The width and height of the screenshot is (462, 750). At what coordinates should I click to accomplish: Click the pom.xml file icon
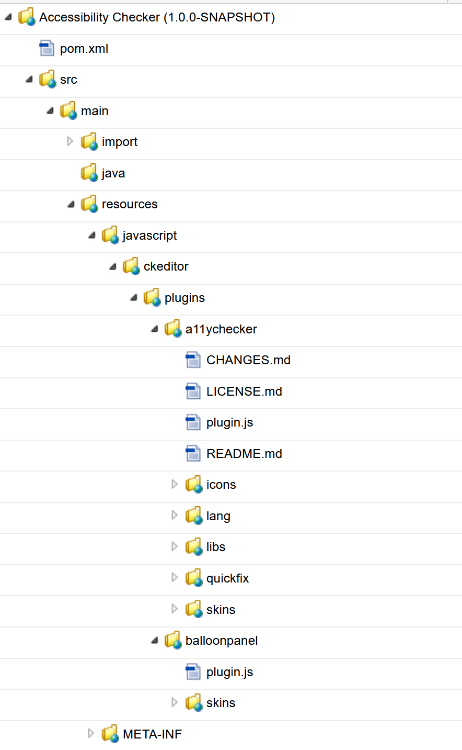click(x=47, y=48)
